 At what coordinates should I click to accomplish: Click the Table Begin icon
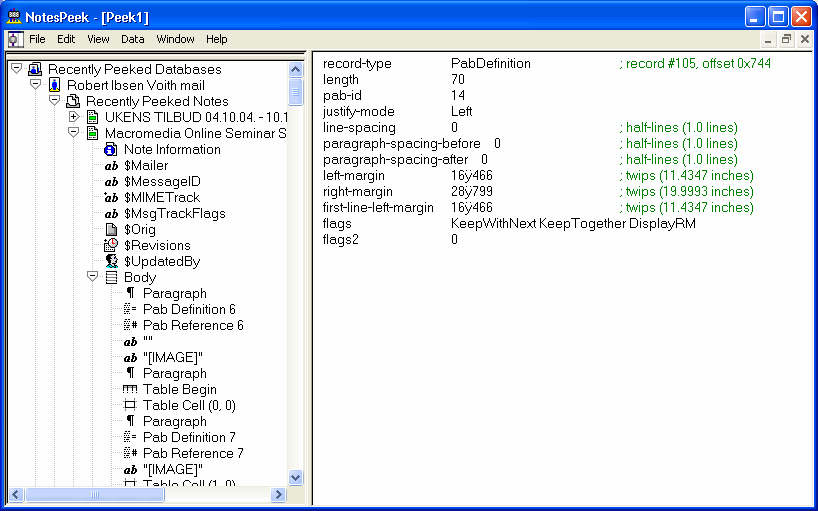(130, 389)
